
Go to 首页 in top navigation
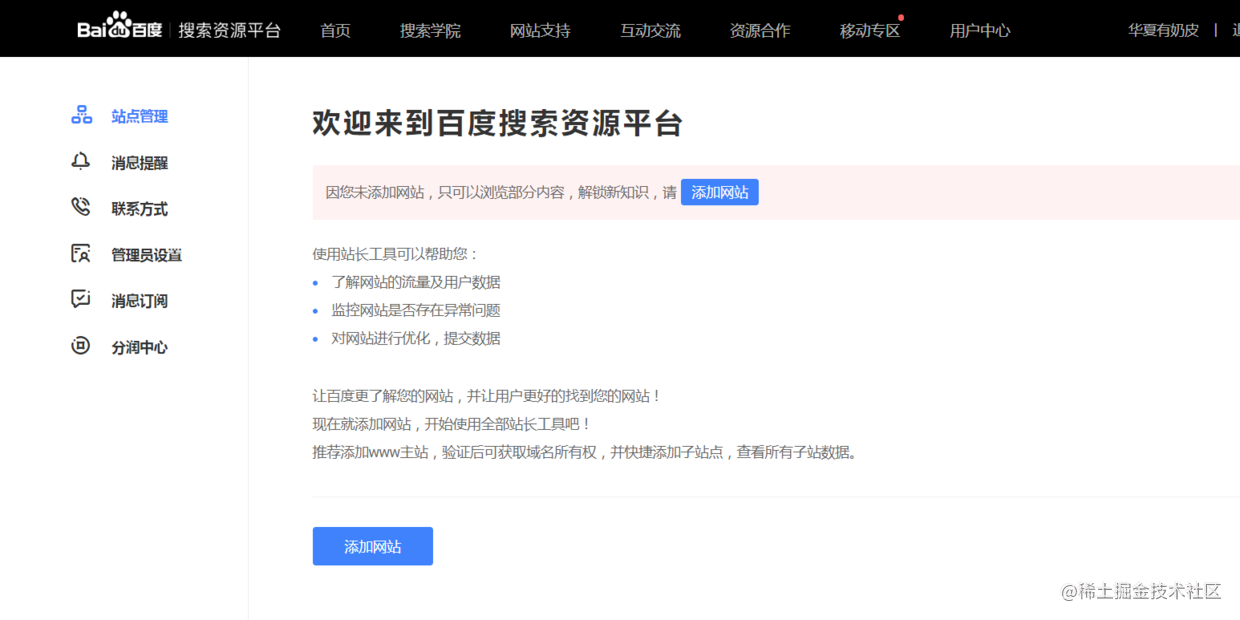pyautogui.click(x=336, y=30)
